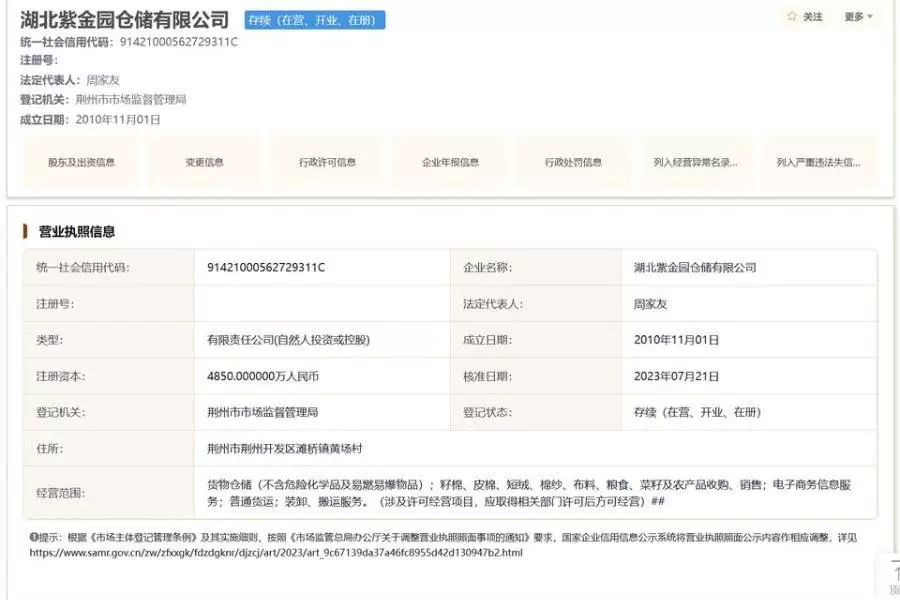Image resolution: width=900 pixels, height=600 pixels.
Task: Click the 营业执照信息 section heading
Action: pos(76,231)
